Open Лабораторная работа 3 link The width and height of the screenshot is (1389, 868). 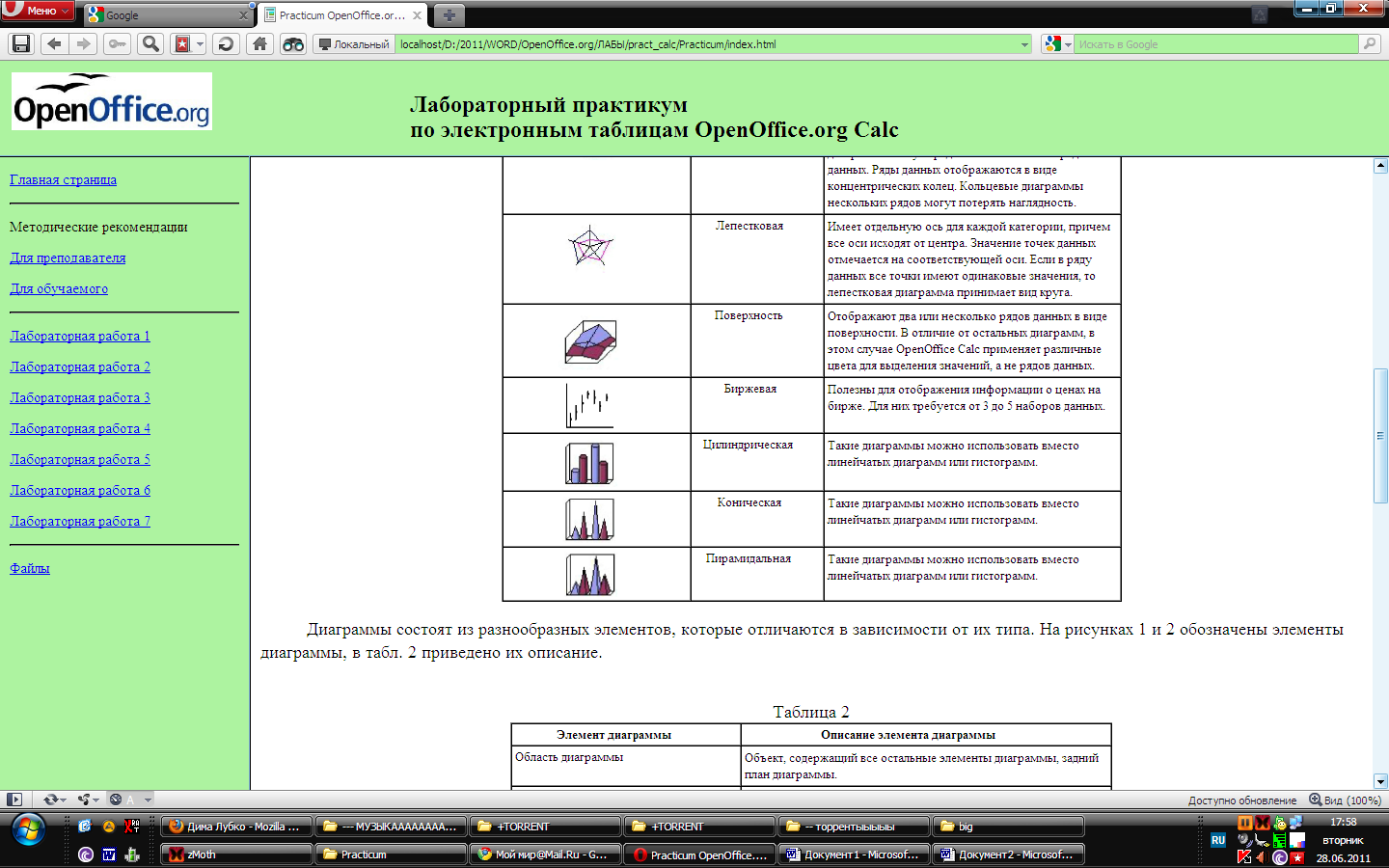[x=80, y=397]
